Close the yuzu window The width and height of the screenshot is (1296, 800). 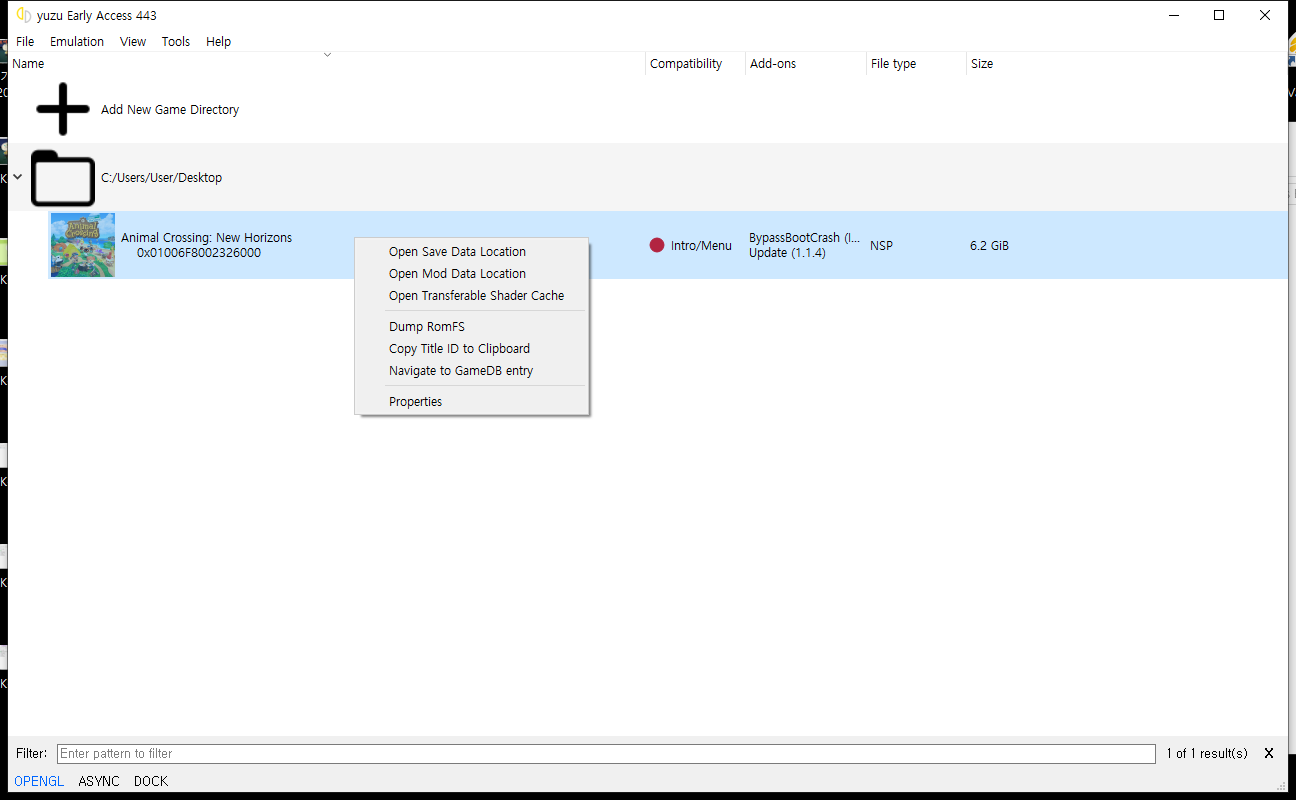1265,15
